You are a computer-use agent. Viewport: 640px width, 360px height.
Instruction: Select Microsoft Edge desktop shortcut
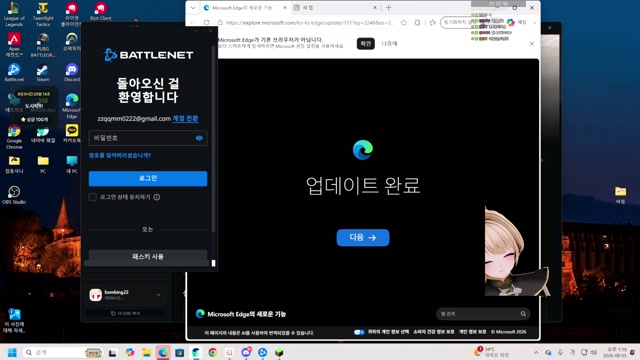tap(72, 105)
